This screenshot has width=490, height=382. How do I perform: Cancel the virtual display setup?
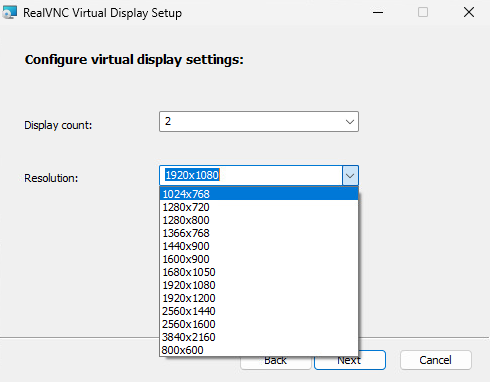[436, 360]
